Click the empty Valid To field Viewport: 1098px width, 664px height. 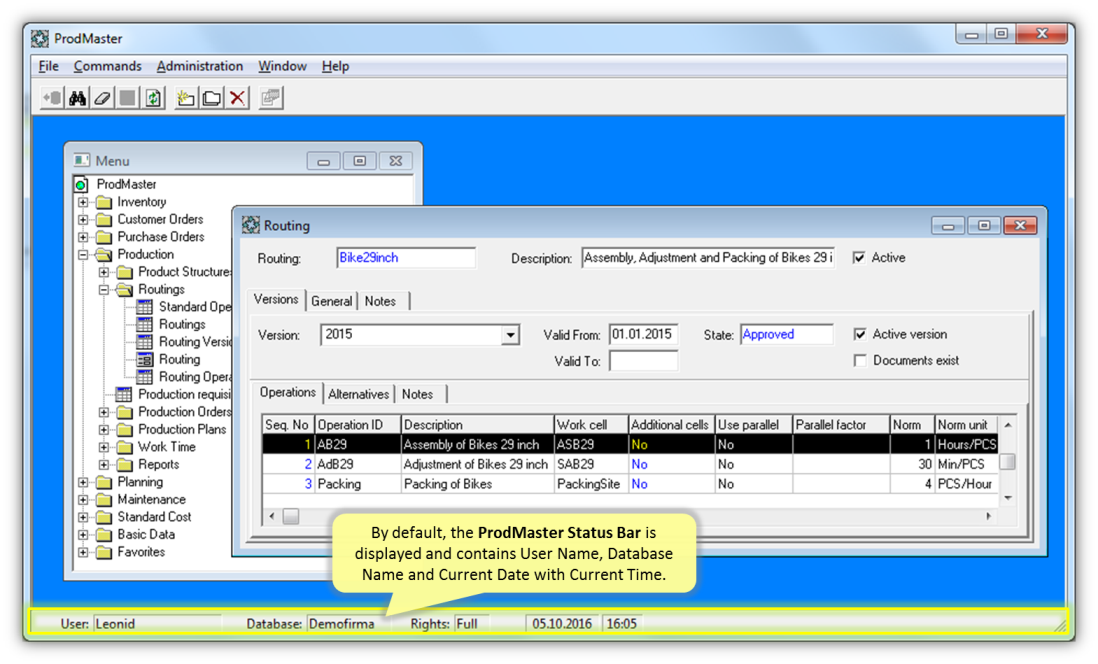pos(644,361)
